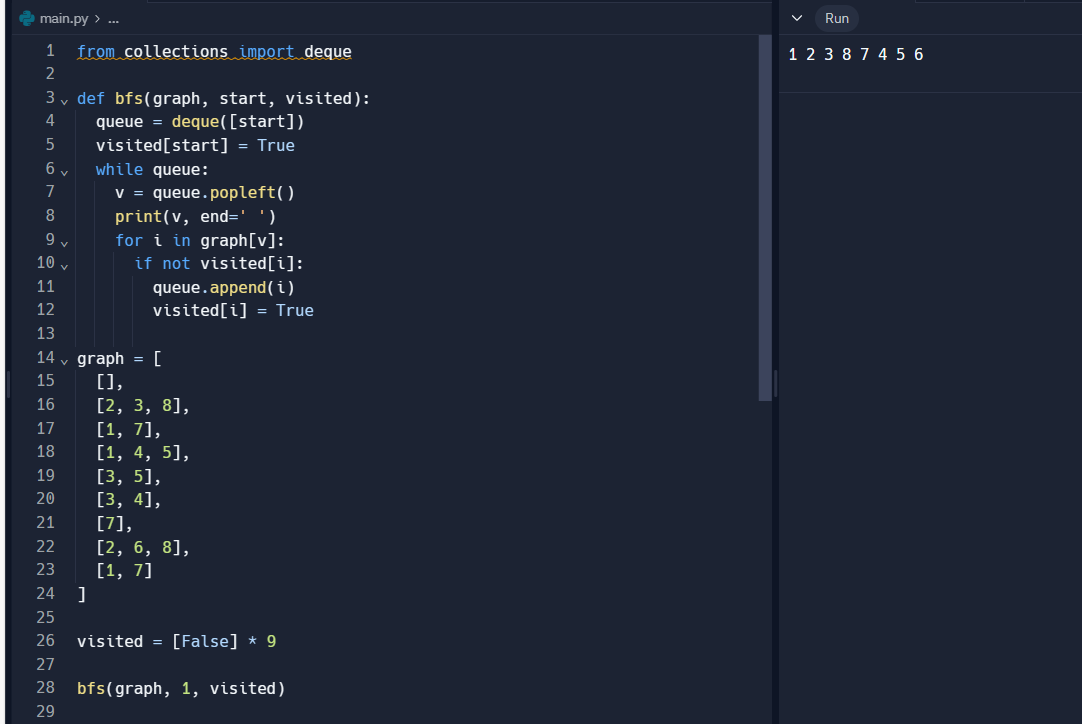
Task: Fold the while loop at line 6
Action: (64, 172)
